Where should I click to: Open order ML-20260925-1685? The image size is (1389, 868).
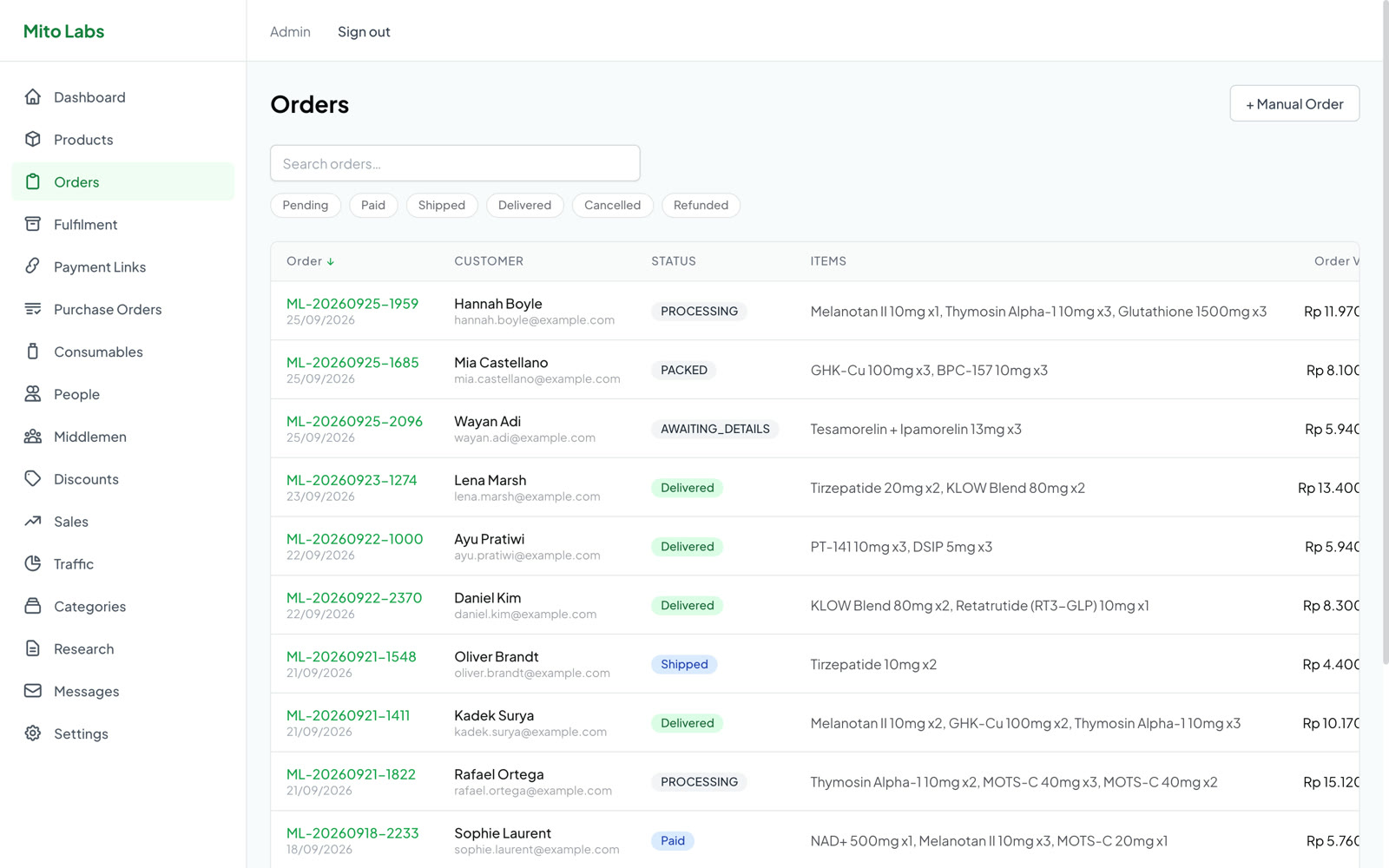352,363
